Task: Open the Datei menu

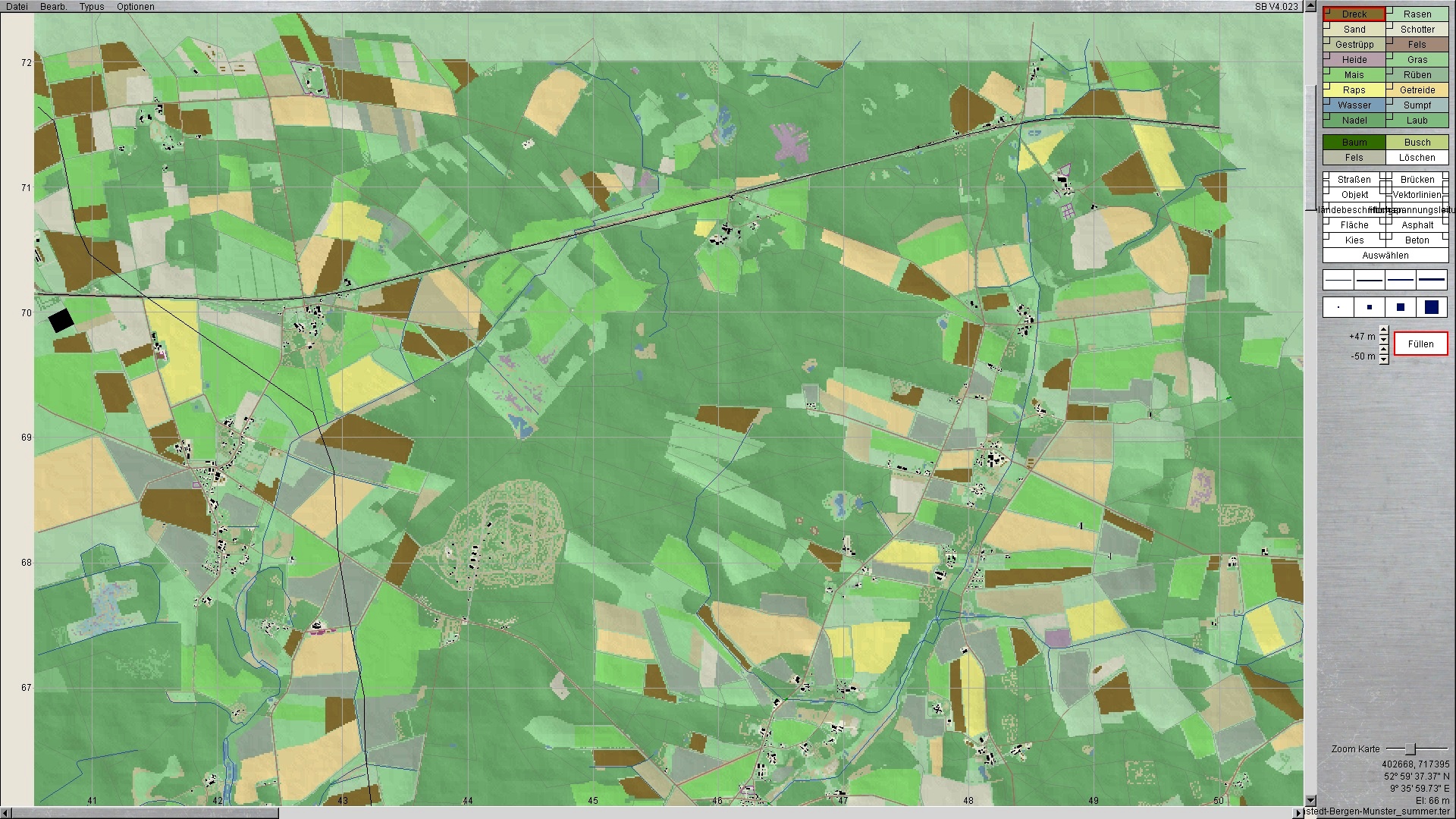Action: (x=17, y=6)
